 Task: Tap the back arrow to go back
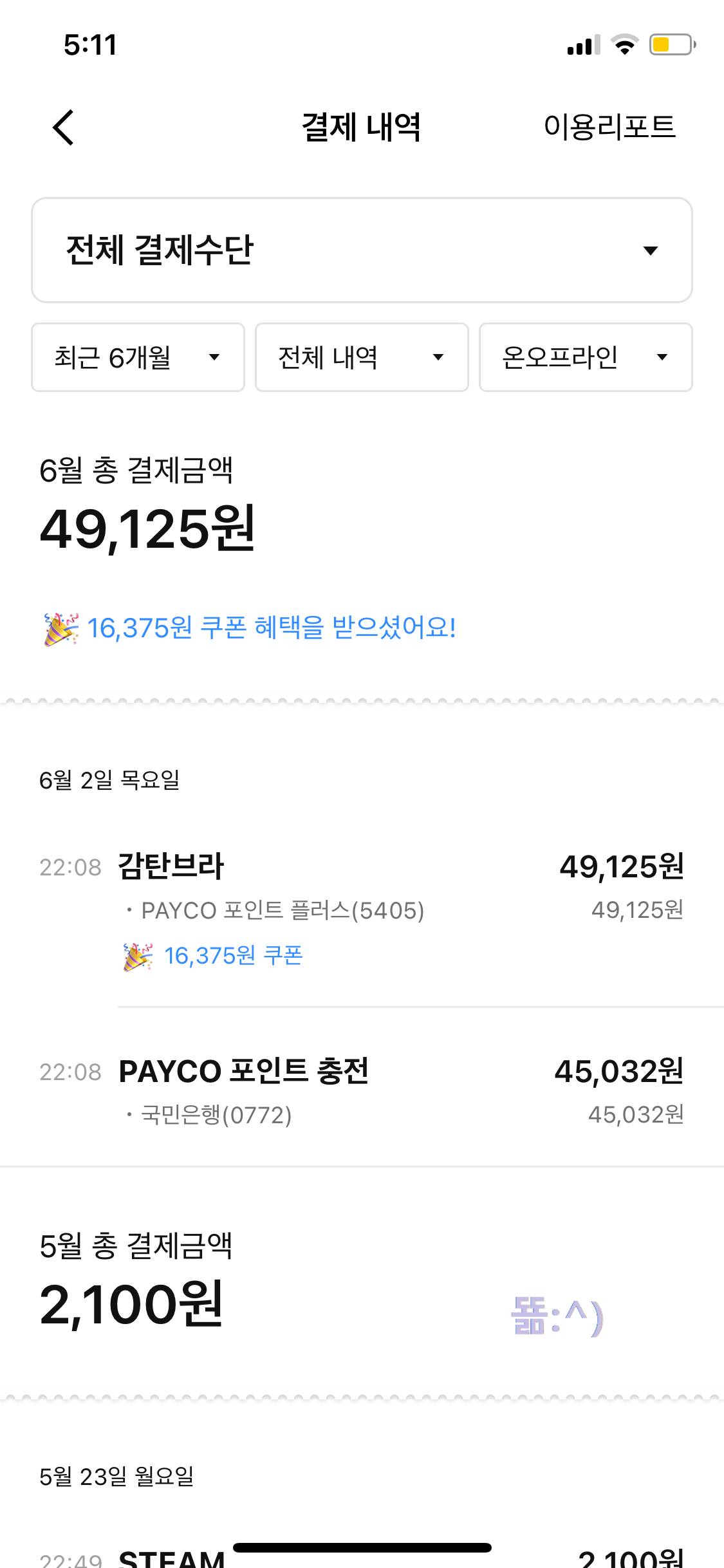click(62, 127)
